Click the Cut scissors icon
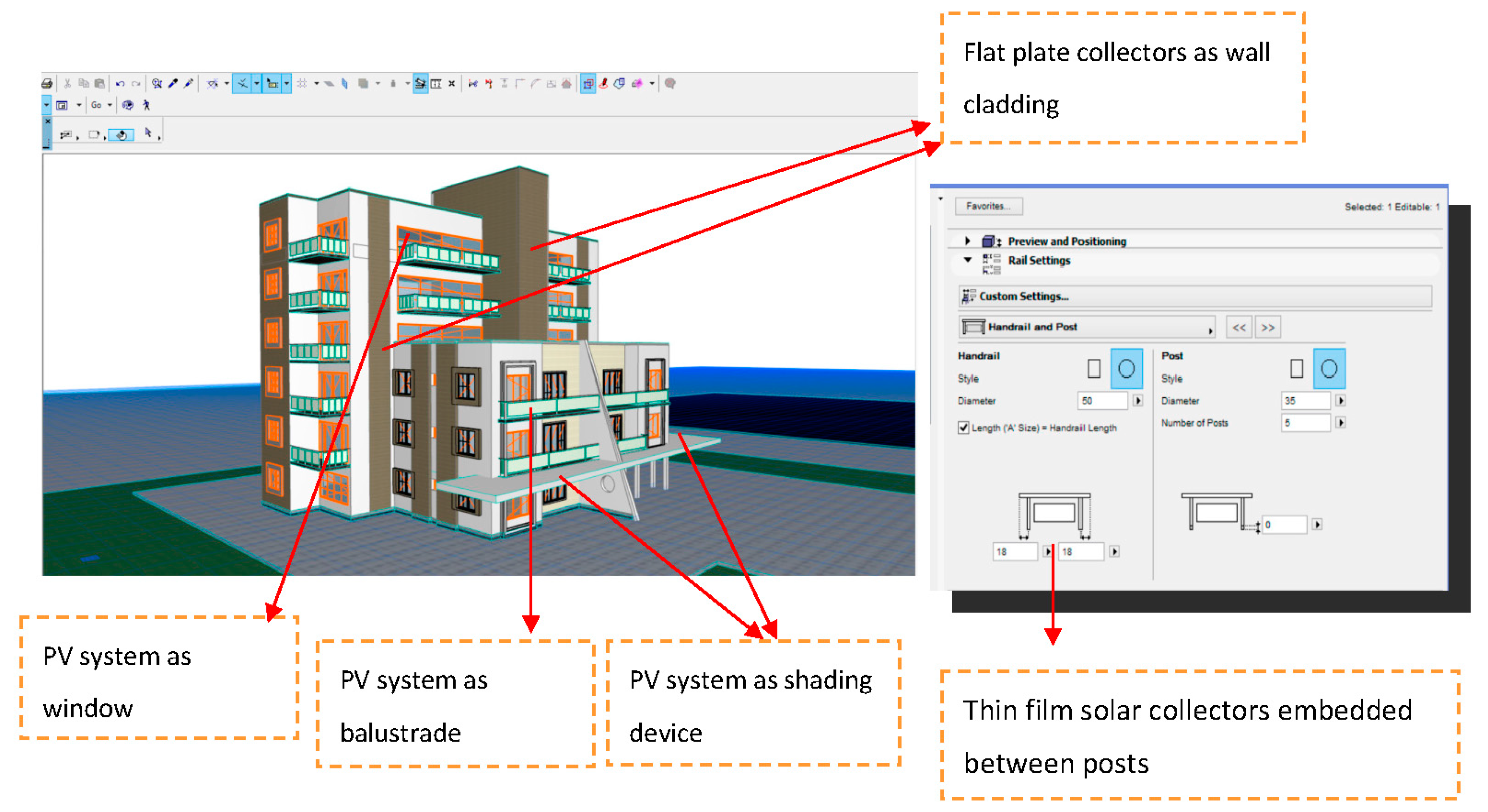Viewport: 1488px width, 812px height. 67,84
